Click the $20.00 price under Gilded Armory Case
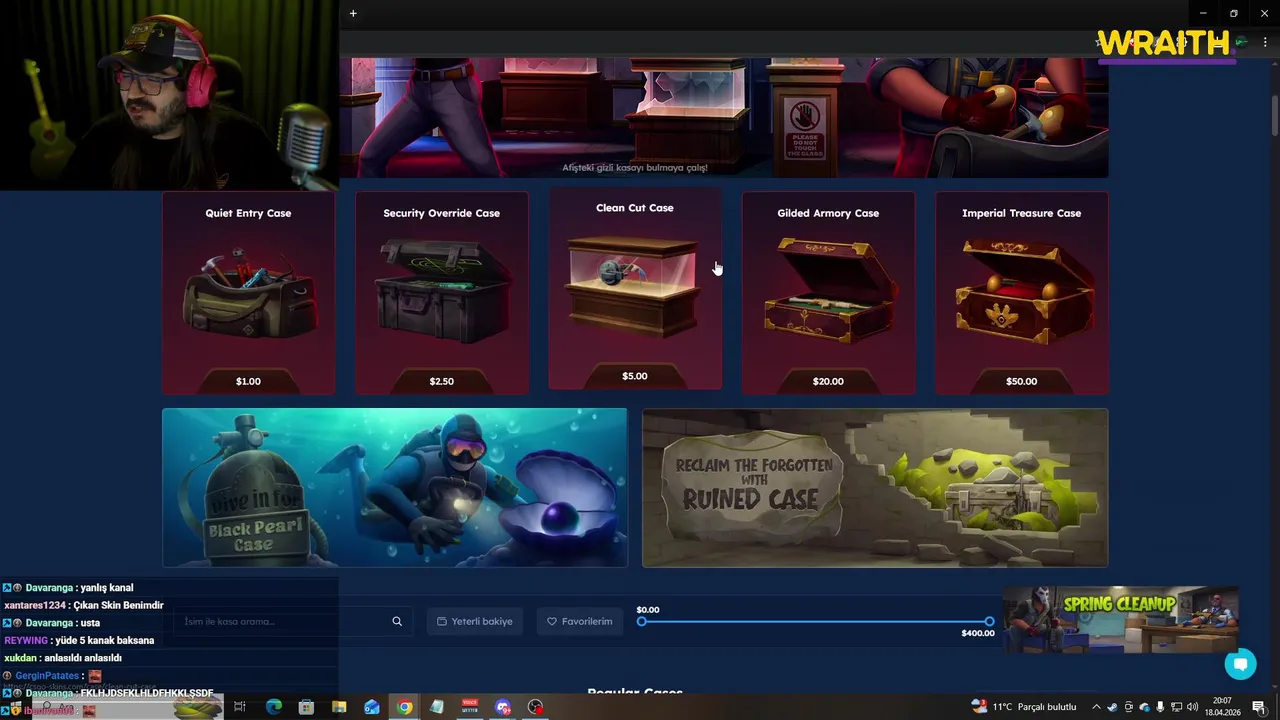The image size is (1280, 720). pyautogui.click(x=828, y=381)
